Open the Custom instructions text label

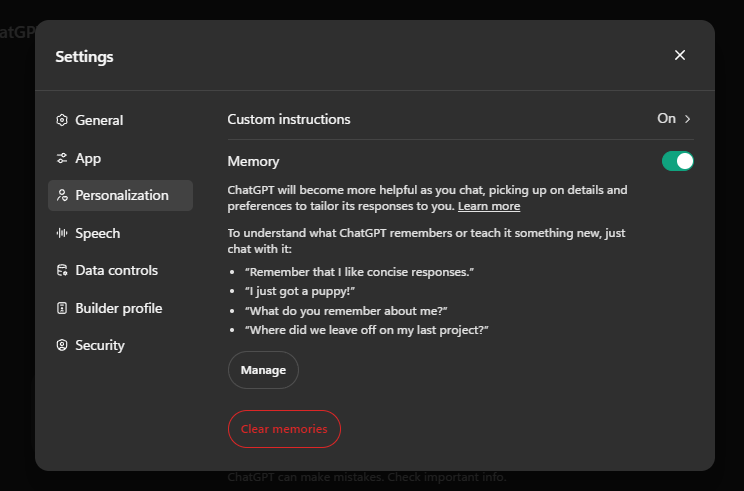[289, 119]
